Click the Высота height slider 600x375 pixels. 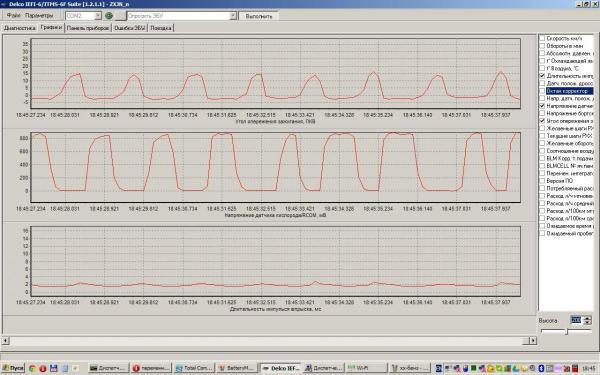[566, 331]
